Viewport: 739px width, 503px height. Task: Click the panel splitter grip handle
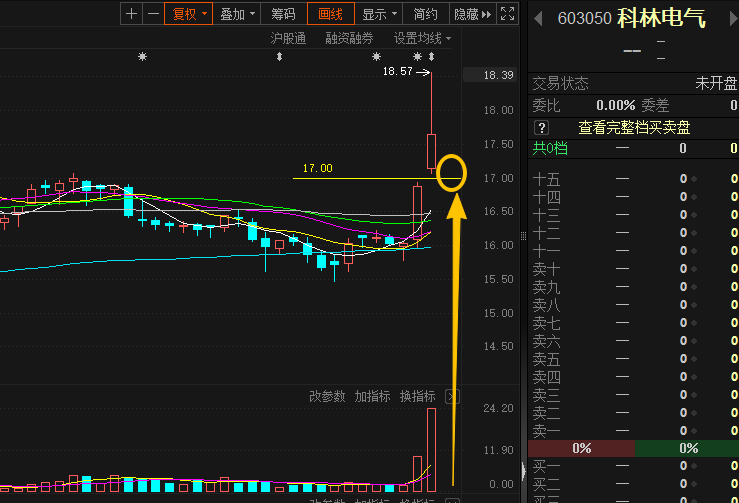pyautogui.click(x=523, y=236)
